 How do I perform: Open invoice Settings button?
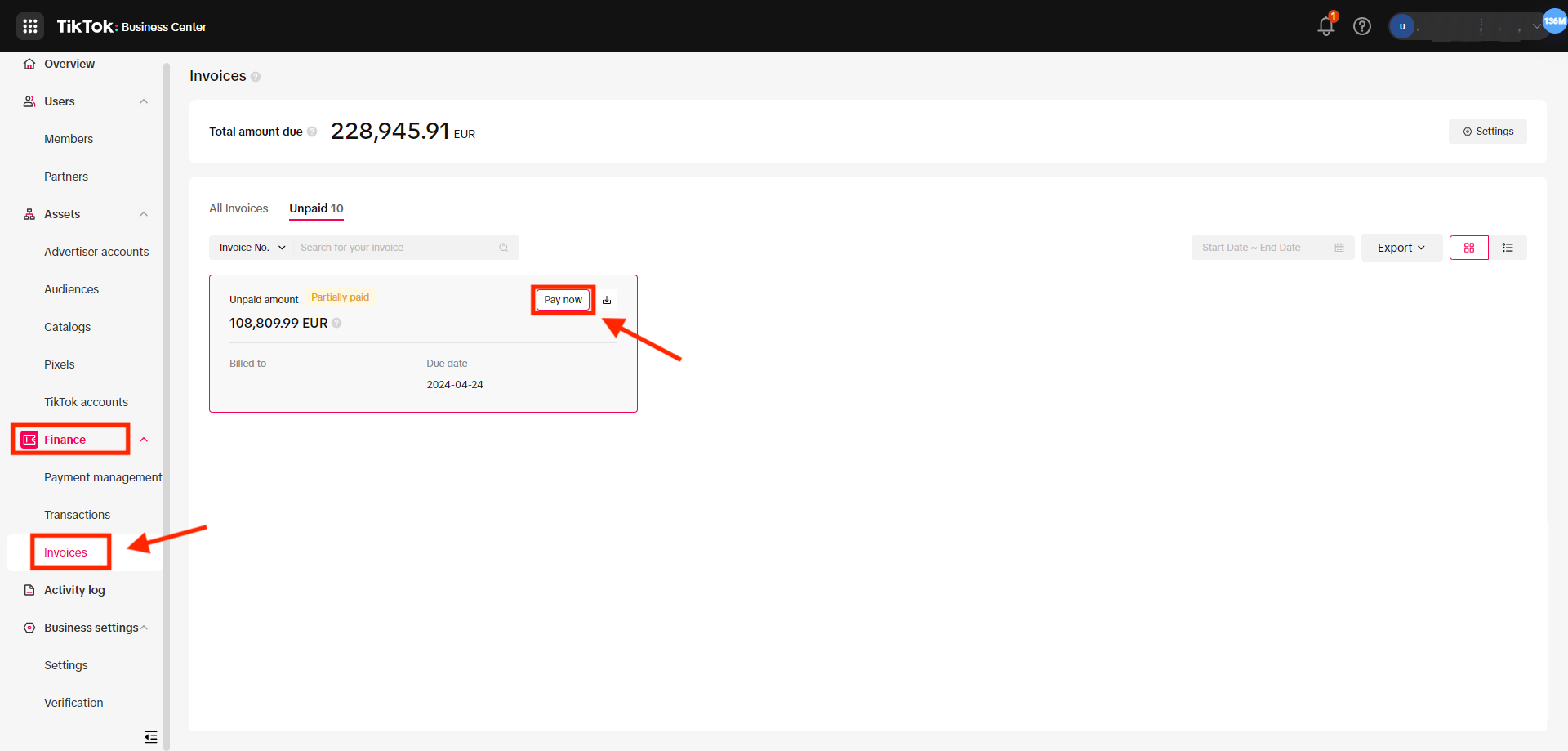coord(1487,132)
